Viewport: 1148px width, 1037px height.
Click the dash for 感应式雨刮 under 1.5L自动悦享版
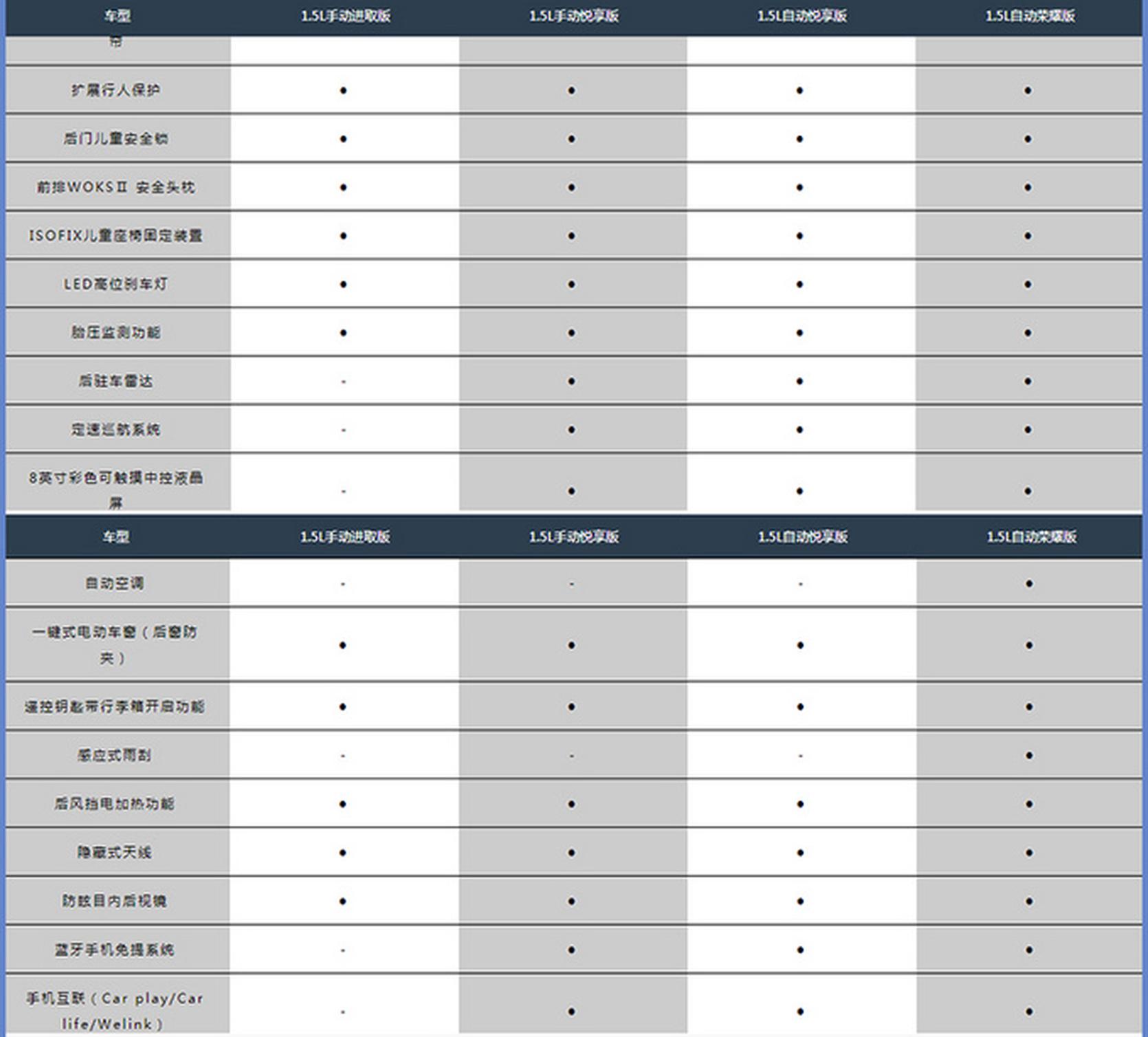[800, 756]
